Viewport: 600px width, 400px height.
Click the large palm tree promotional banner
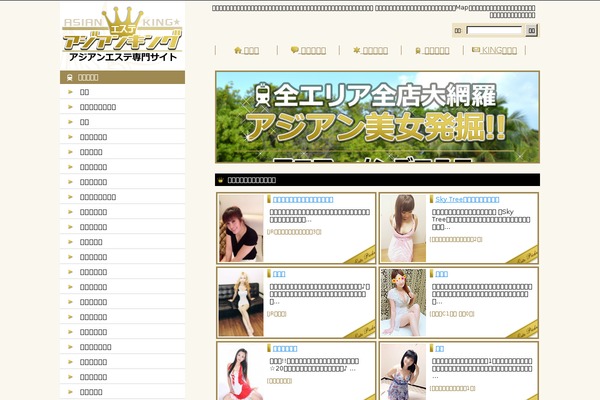pos(377,117)
